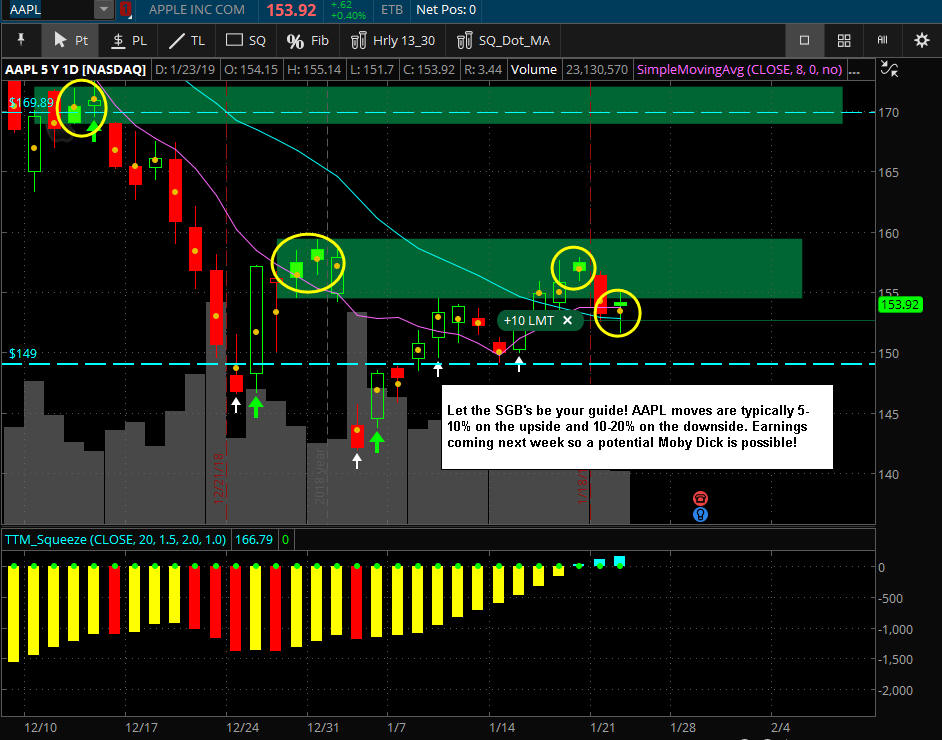Screen dimensions: 942x740
Task: Select the TL trendline tool
Action: click(x=187, y=40)
